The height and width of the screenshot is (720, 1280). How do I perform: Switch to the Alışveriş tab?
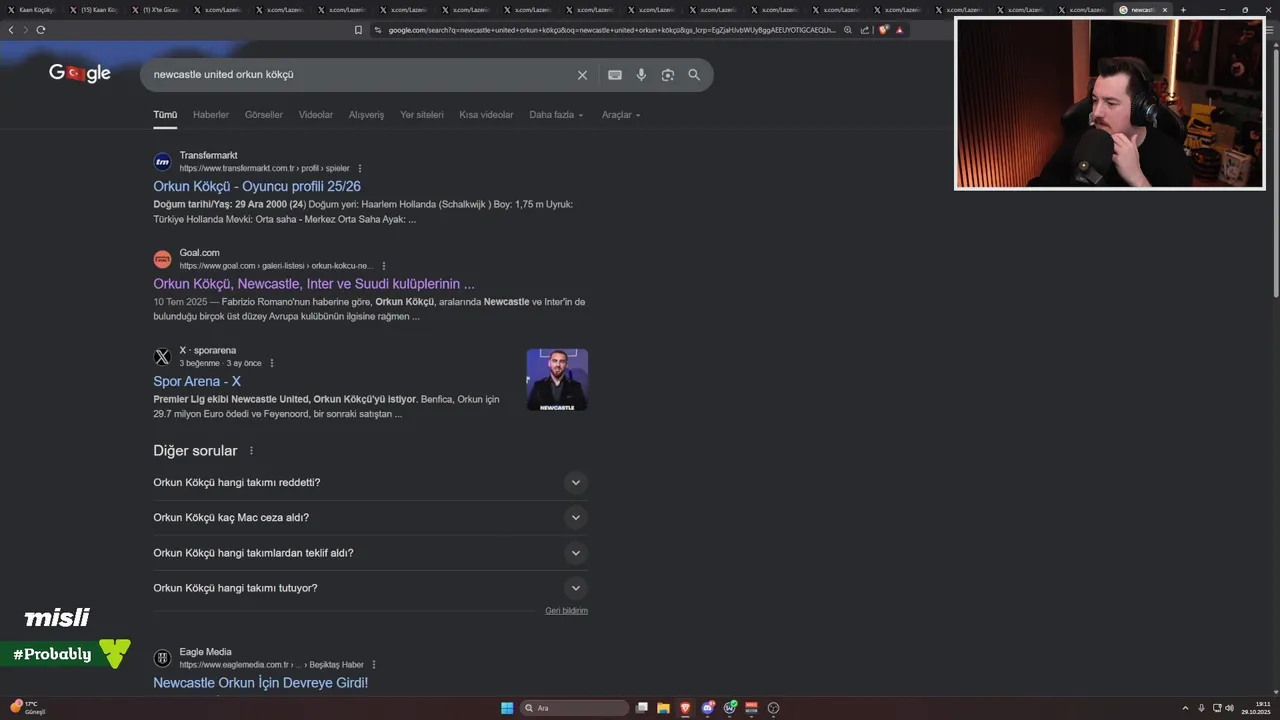tap(366, 115)
